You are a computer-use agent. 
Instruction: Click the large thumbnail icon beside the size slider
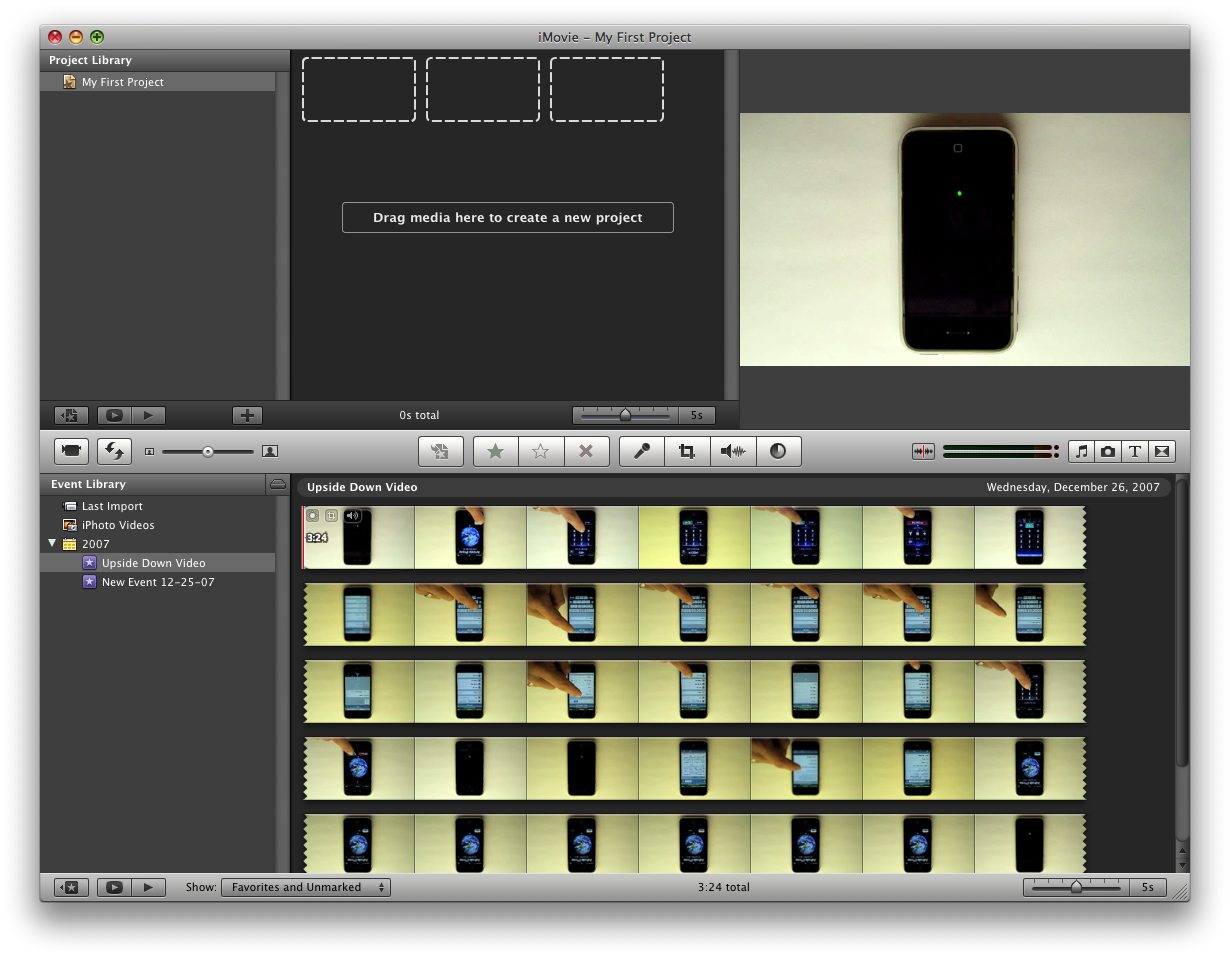(x=269, y=452)
